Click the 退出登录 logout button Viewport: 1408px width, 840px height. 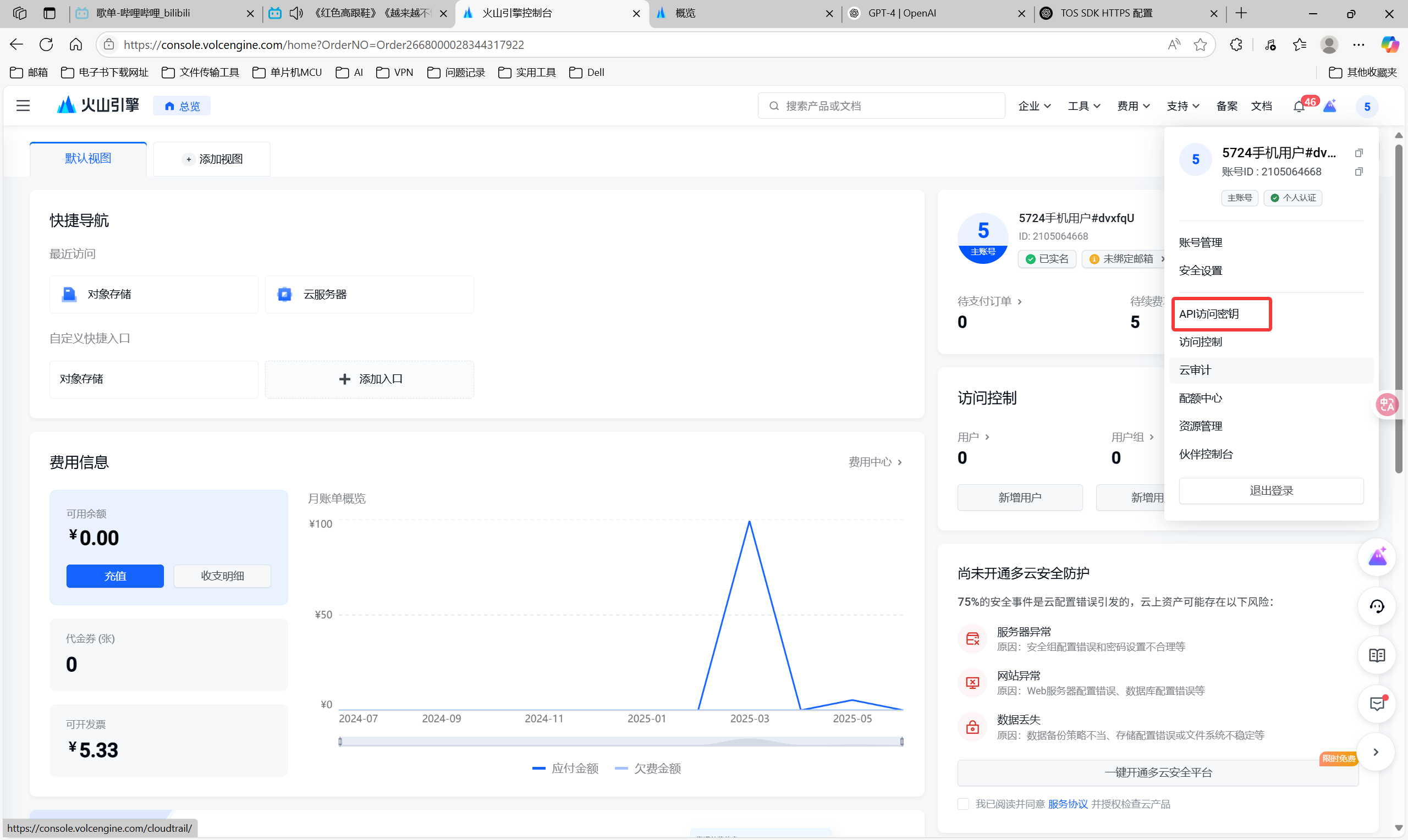(1270, 490)
